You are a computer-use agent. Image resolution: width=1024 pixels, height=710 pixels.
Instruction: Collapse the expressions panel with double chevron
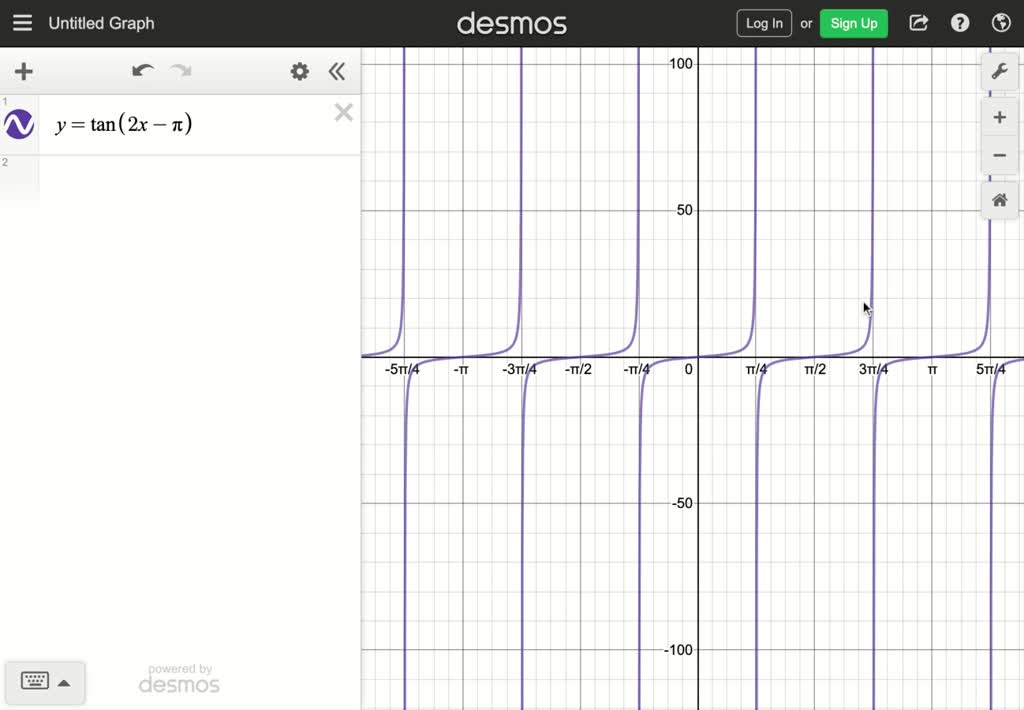tap(337, 71)
